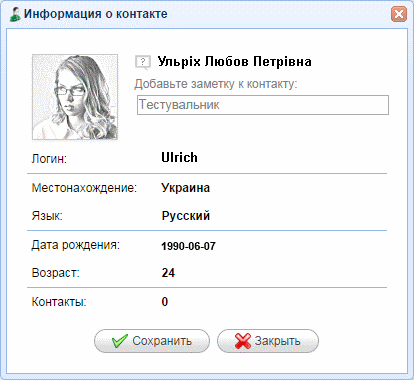Click the contact icon in the title bar

click(x=15, y=14)
